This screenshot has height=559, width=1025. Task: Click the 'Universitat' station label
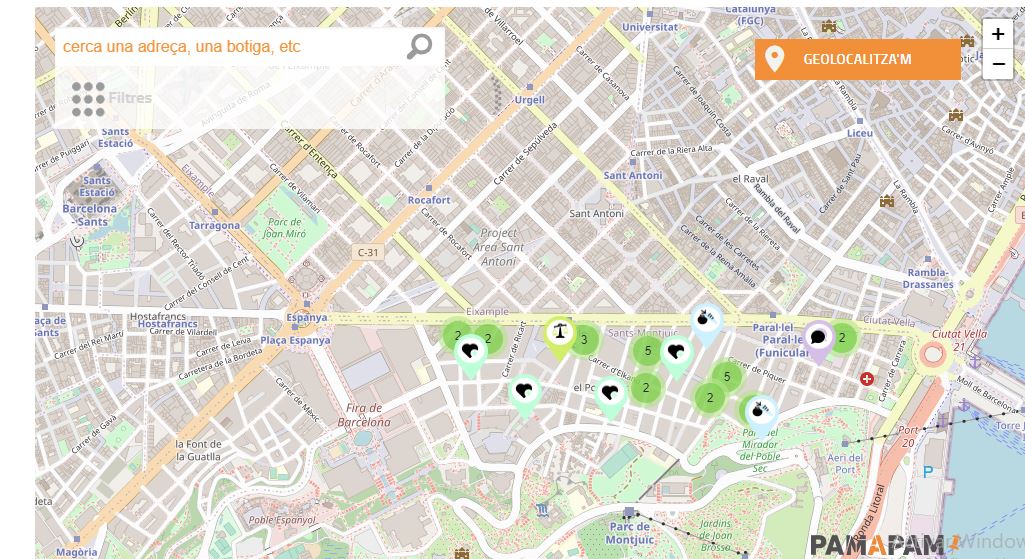coord(650,27)
